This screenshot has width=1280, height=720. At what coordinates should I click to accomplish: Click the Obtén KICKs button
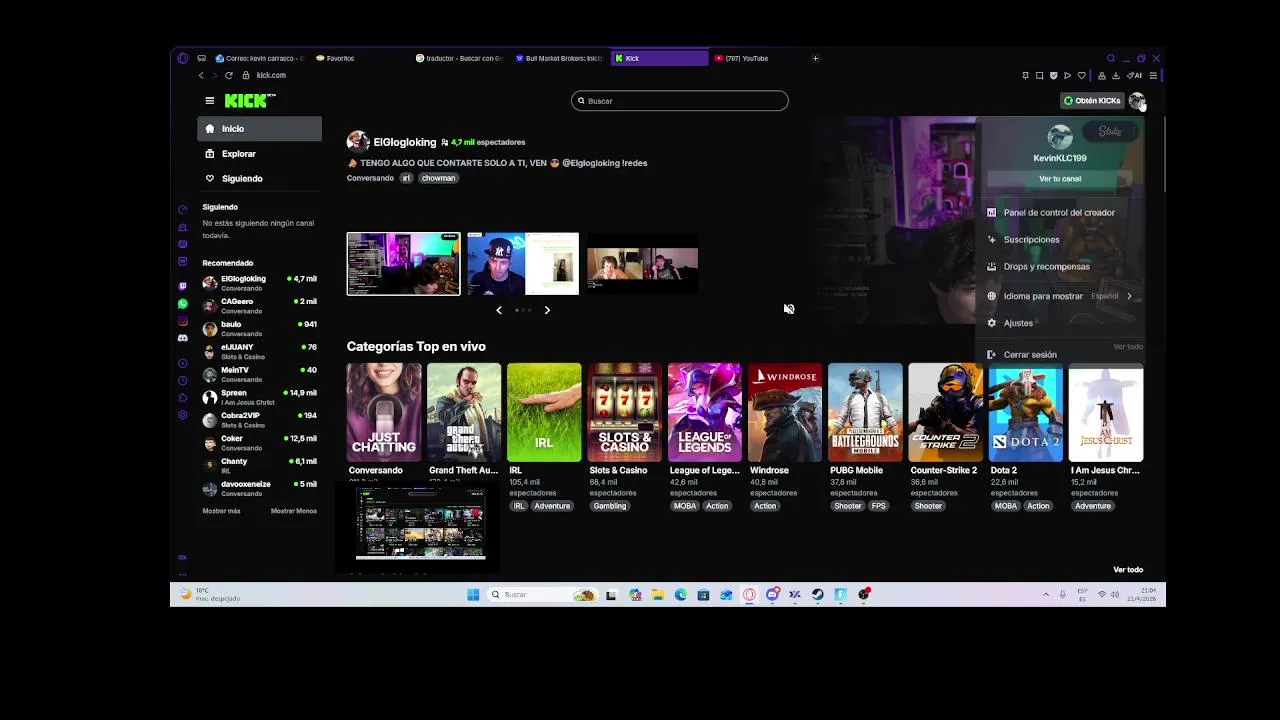click(1092, 101)
